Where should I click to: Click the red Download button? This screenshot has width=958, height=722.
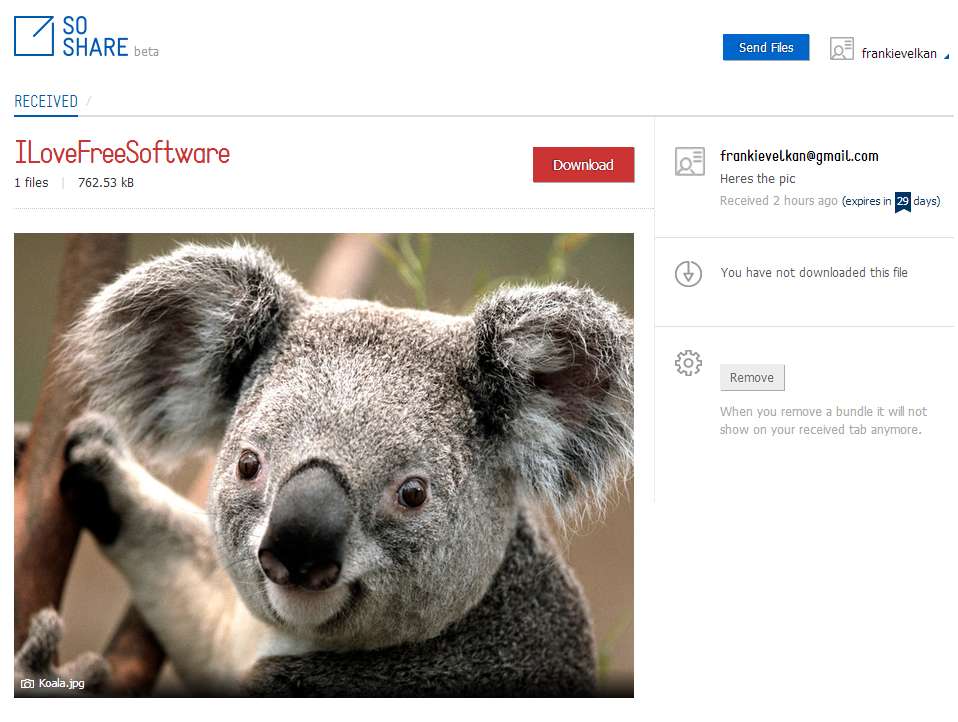click(583, 165)
